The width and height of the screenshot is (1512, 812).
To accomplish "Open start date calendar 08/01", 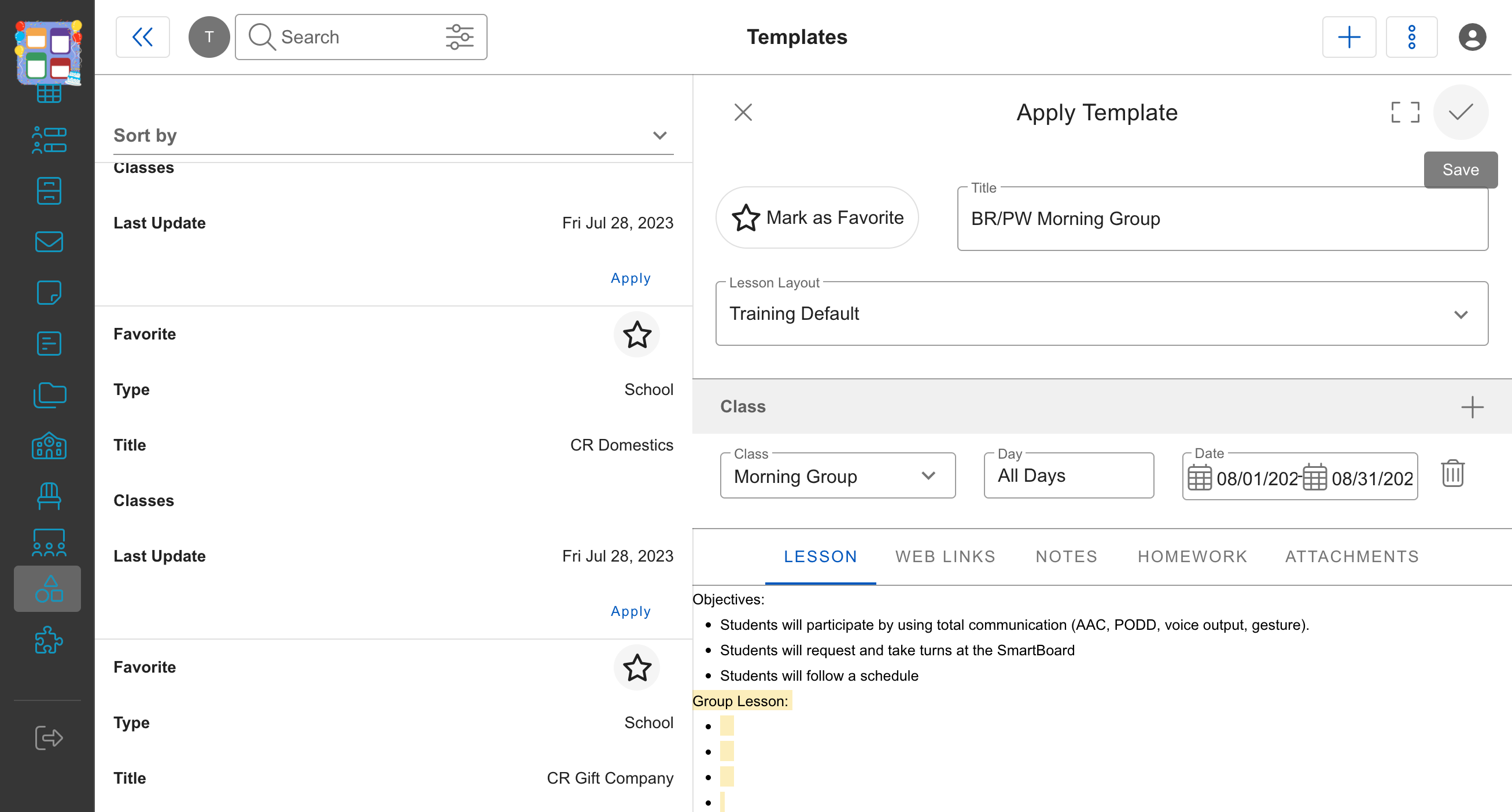I will point(1199,478).
